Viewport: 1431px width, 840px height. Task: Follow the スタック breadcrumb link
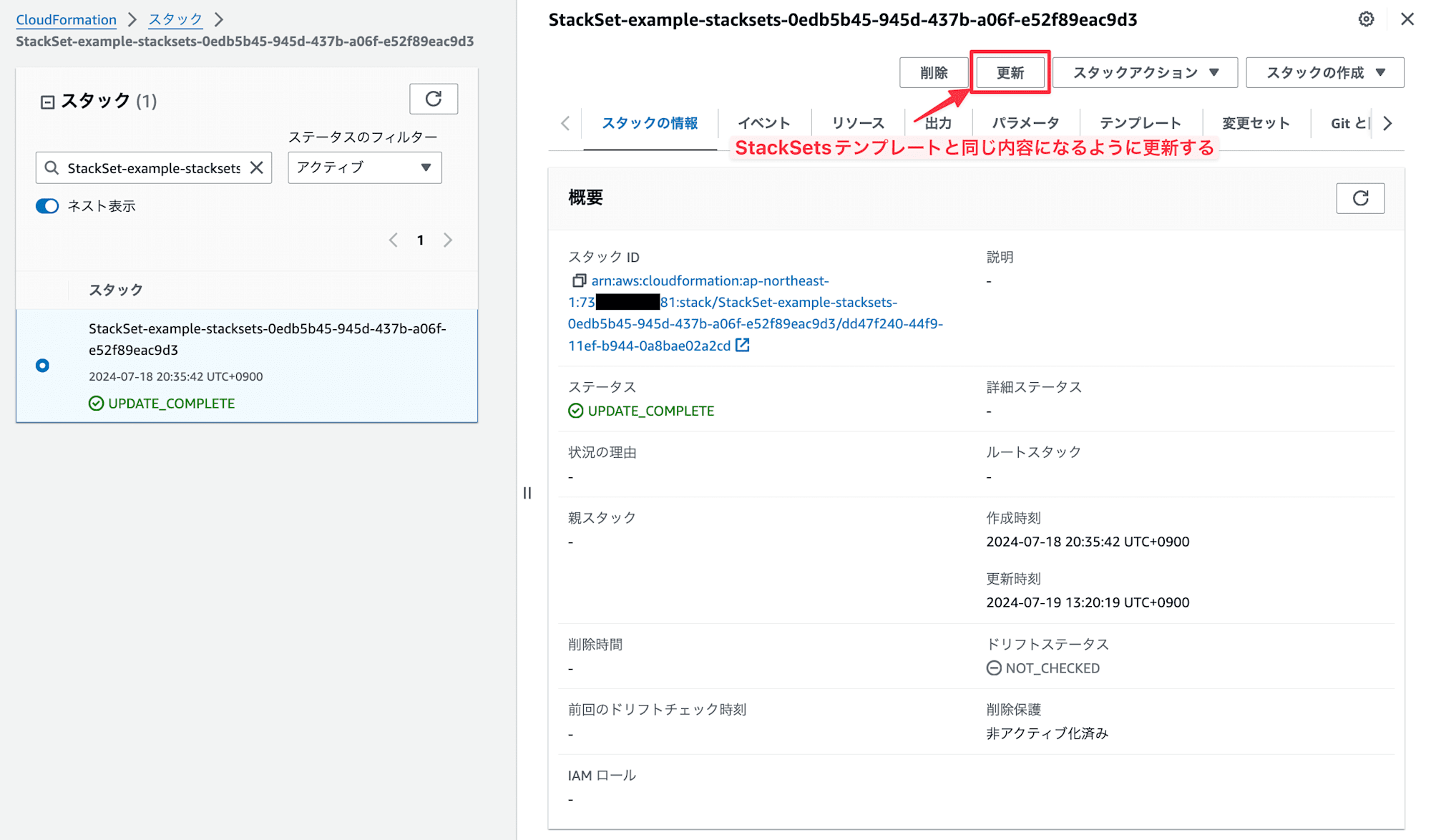[175, 19]
